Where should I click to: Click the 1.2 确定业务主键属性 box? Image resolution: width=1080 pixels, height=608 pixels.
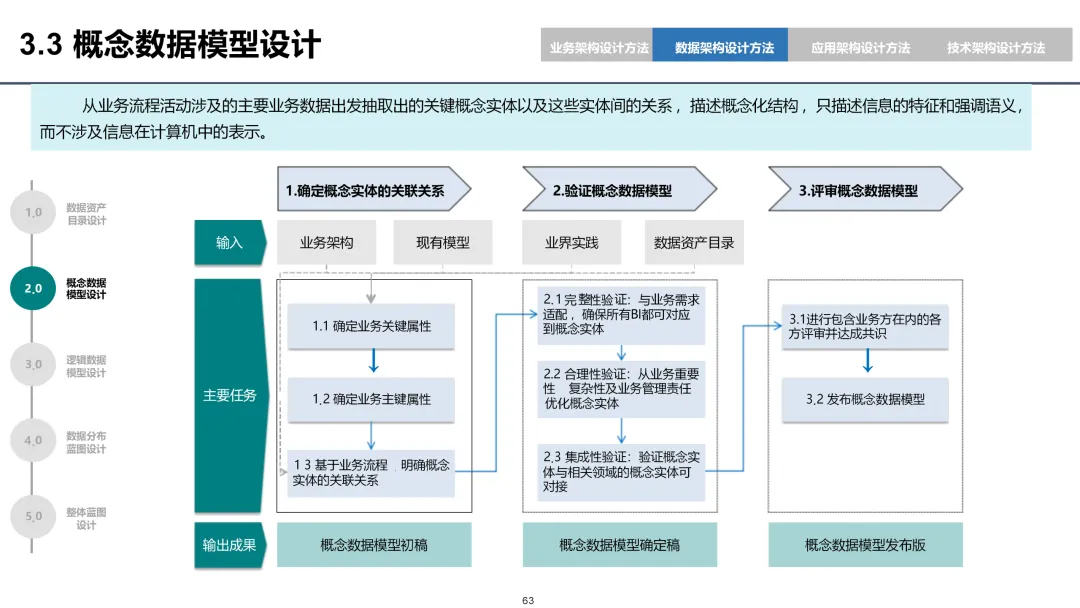pos(371,399)
